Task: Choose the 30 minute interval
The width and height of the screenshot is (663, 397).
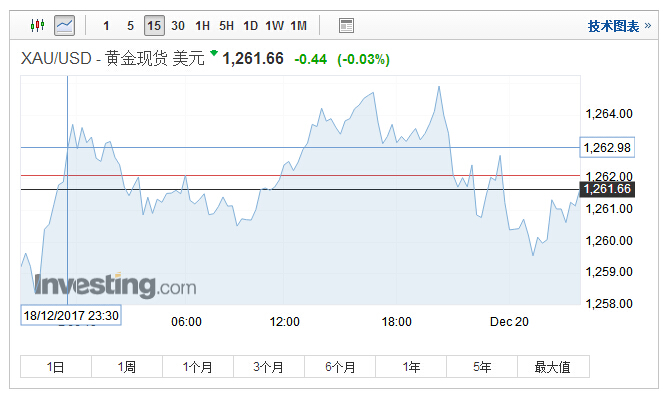Action: 178,26
